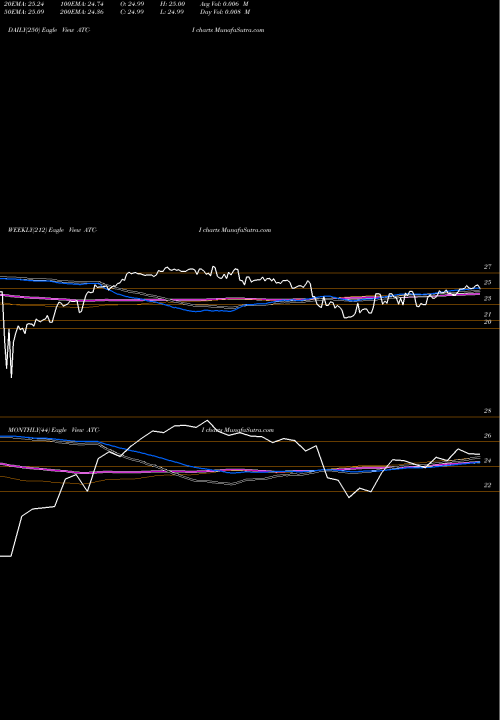Click the 20EMA value at the top
500x720 pixels.
(x=22, y=3)
